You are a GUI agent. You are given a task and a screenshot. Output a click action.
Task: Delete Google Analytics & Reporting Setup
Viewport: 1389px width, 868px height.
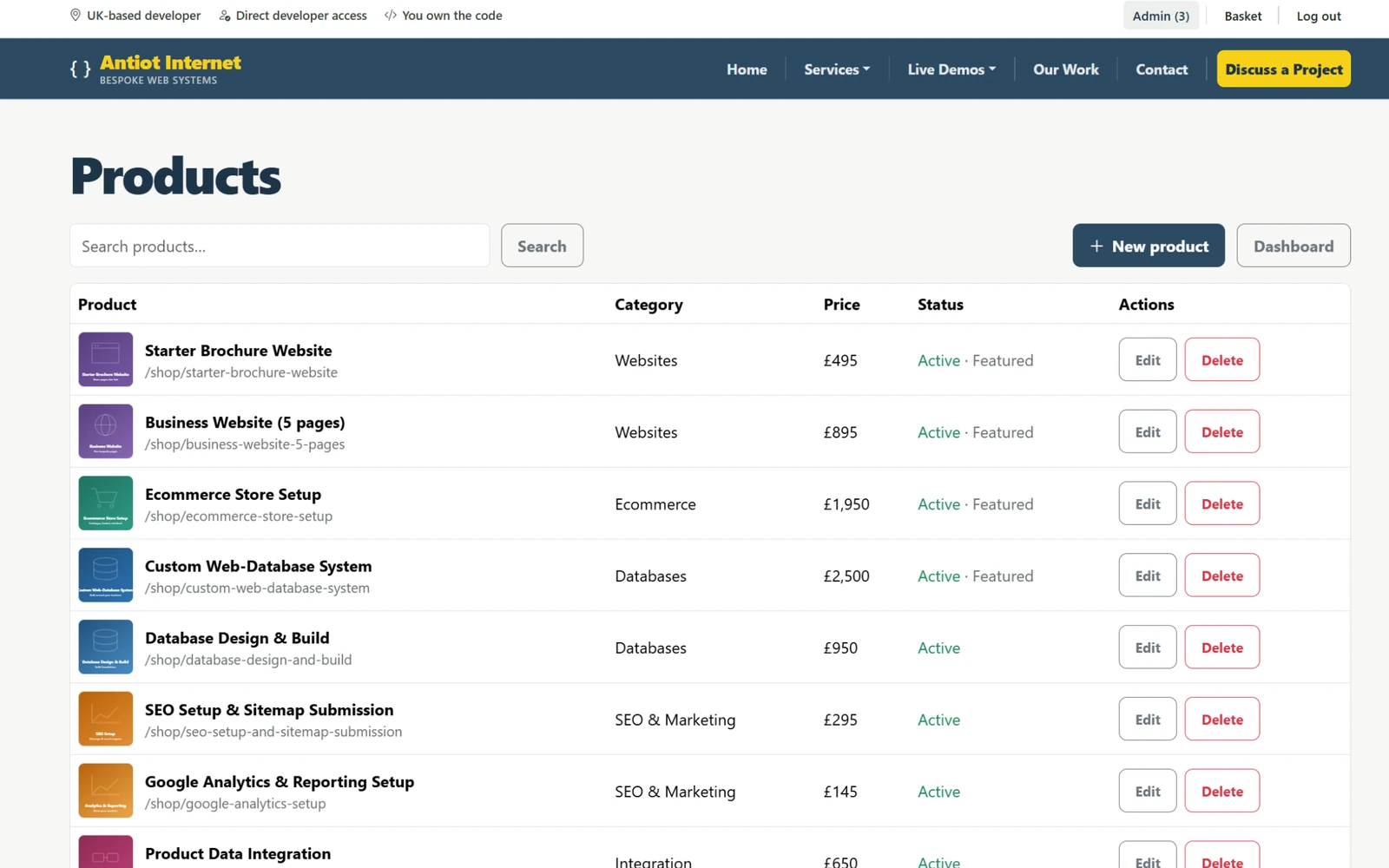(1222, 792)
